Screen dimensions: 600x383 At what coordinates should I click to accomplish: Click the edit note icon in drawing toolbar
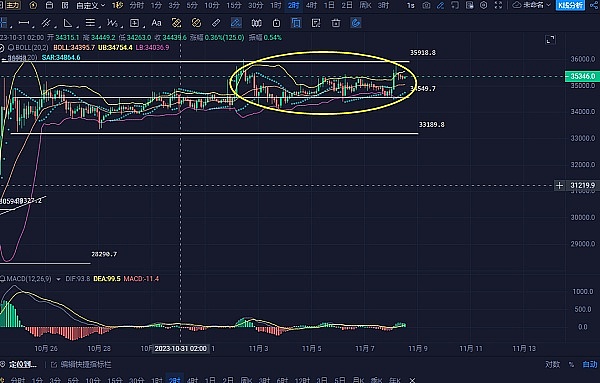[x=316, y=23]
